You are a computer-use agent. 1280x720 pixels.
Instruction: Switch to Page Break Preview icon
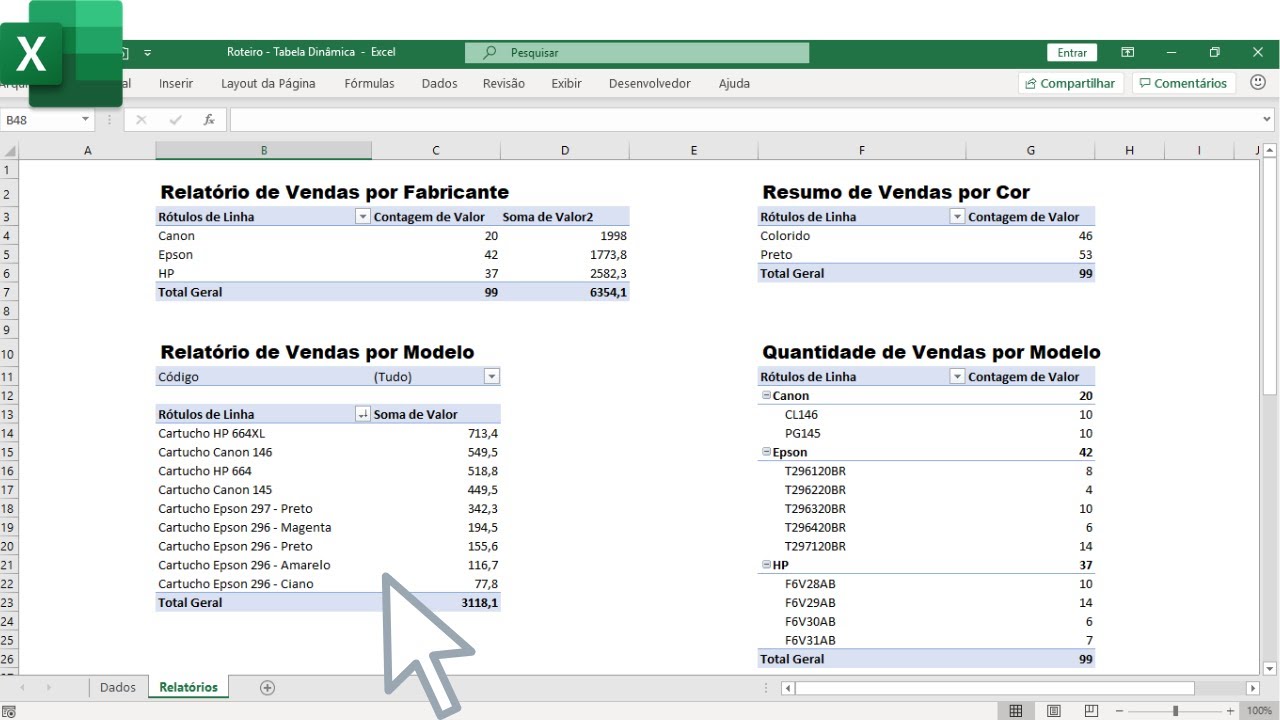pos(1090,711)
